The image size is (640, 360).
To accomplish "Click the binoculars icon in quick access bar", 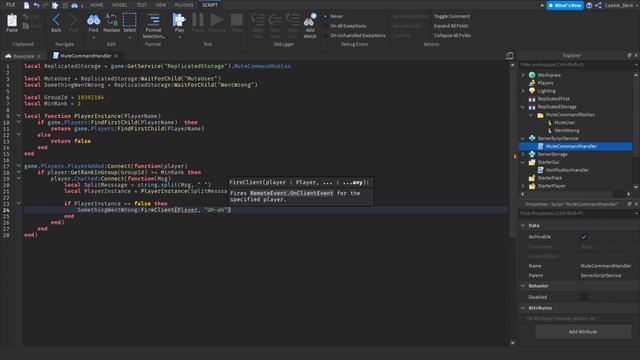I will tap(75, 5).
